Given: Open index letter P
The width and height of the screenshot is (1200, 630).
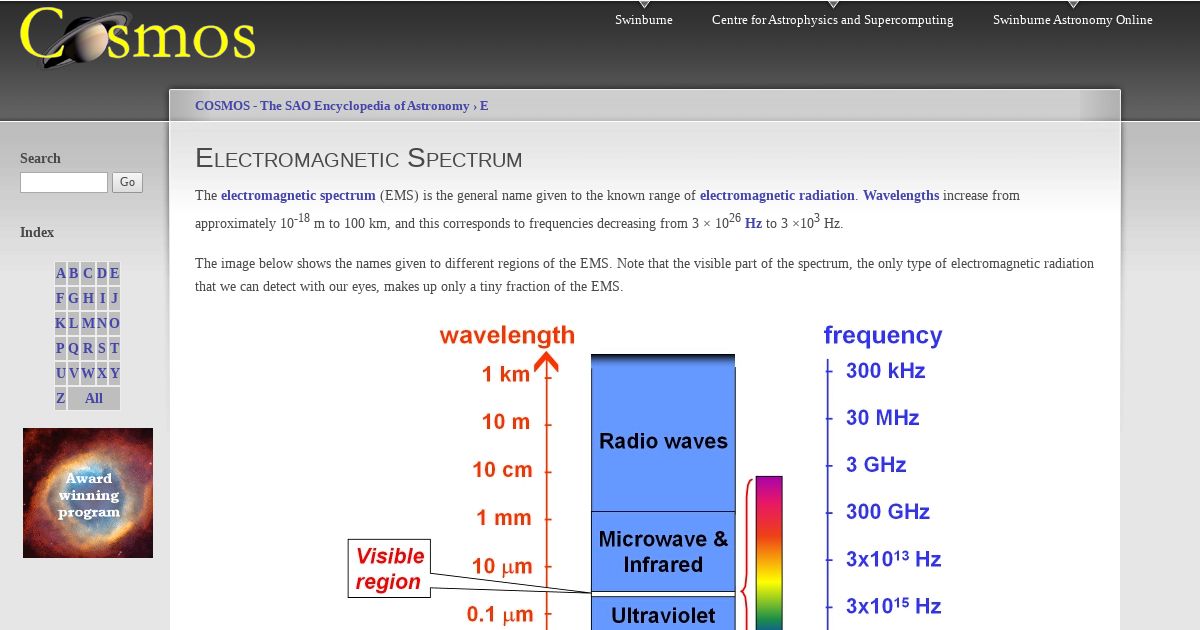Looking at the screenshot, I should (60, 348).
